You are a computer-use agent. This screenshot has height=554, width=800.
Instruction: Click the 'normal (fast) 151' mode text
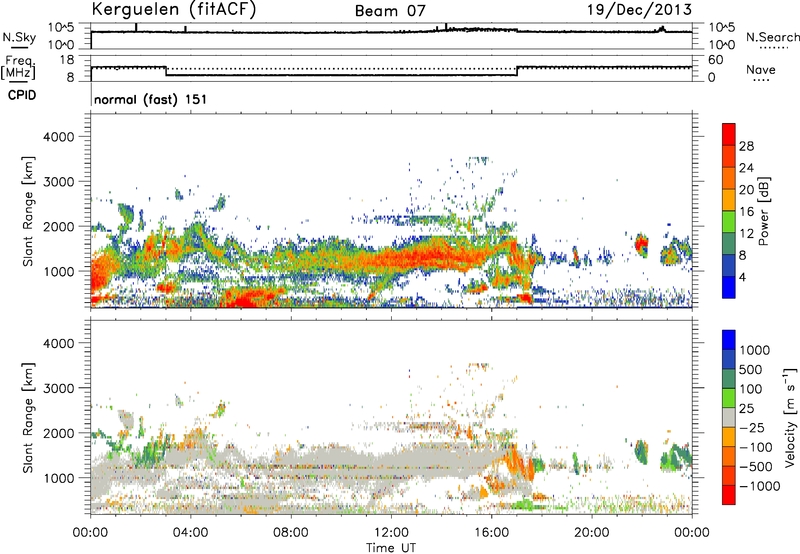(151, 99)
